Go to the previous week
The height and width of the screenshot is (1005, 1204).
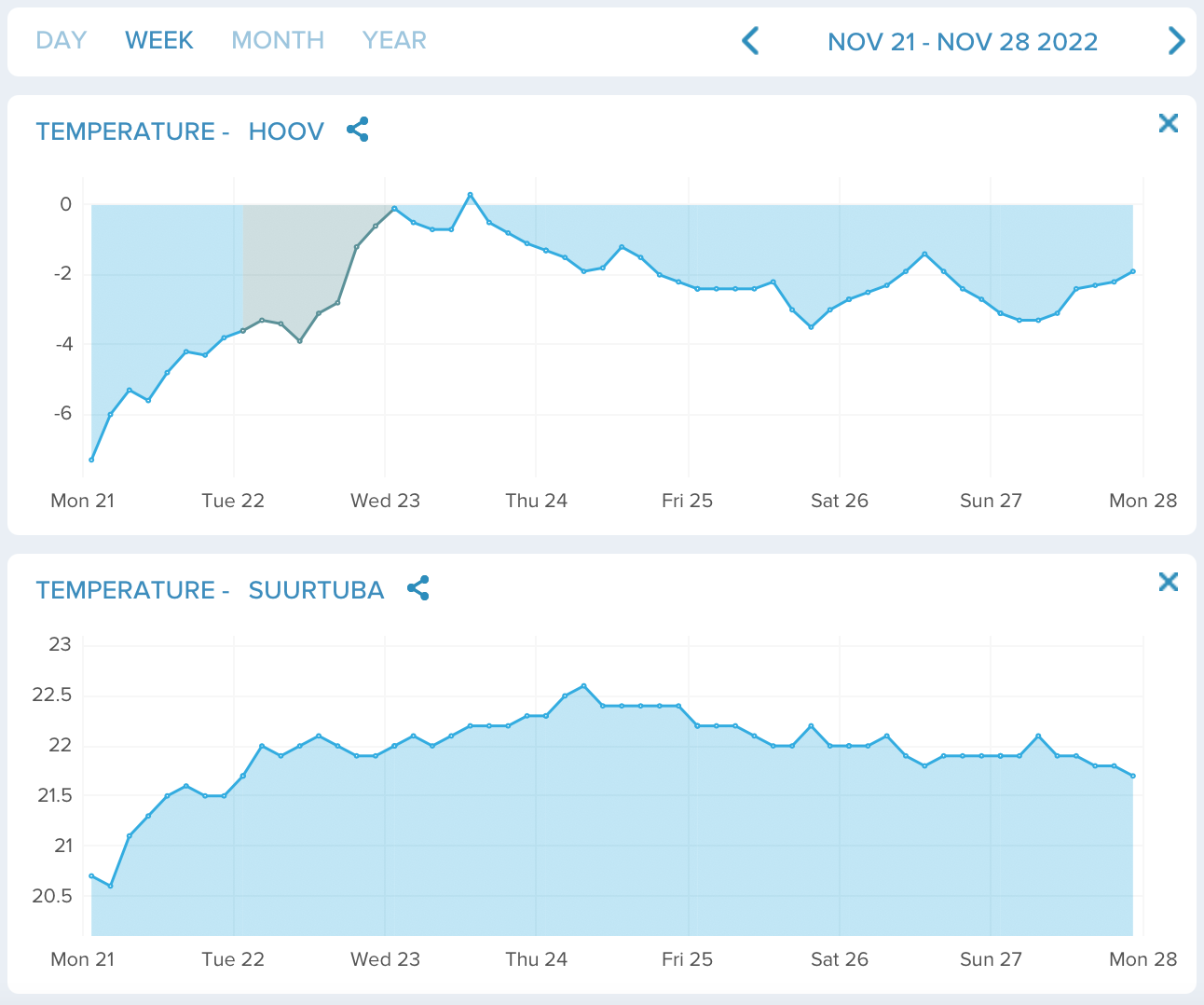click(750, 41)
